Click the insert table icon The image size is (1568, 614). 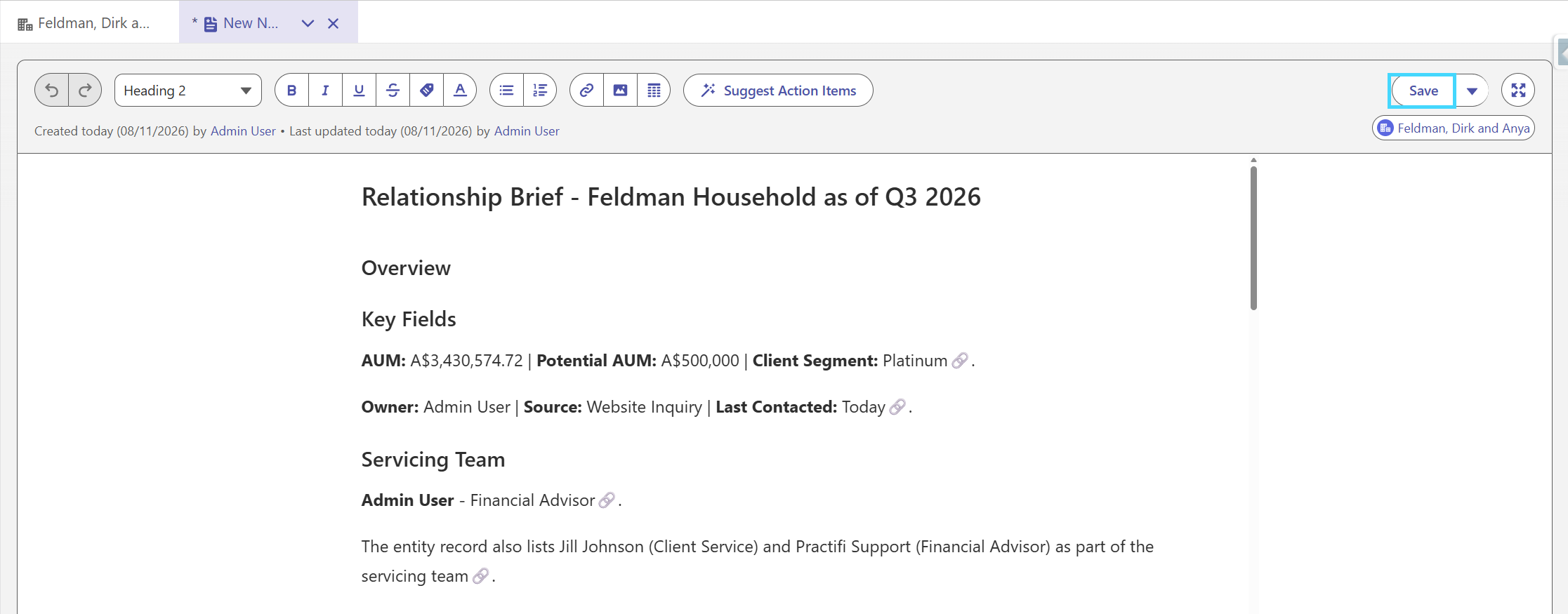pyautogui.click(x=654, y=91)
